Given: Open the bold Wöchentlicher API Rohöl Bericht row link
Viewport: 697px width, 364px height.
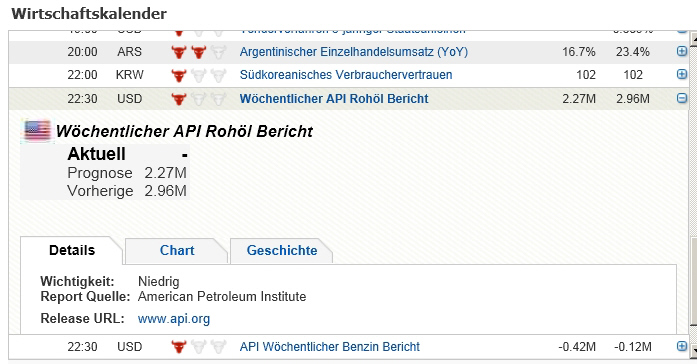Looking at the screenshot, I should (x=334, y=99).
